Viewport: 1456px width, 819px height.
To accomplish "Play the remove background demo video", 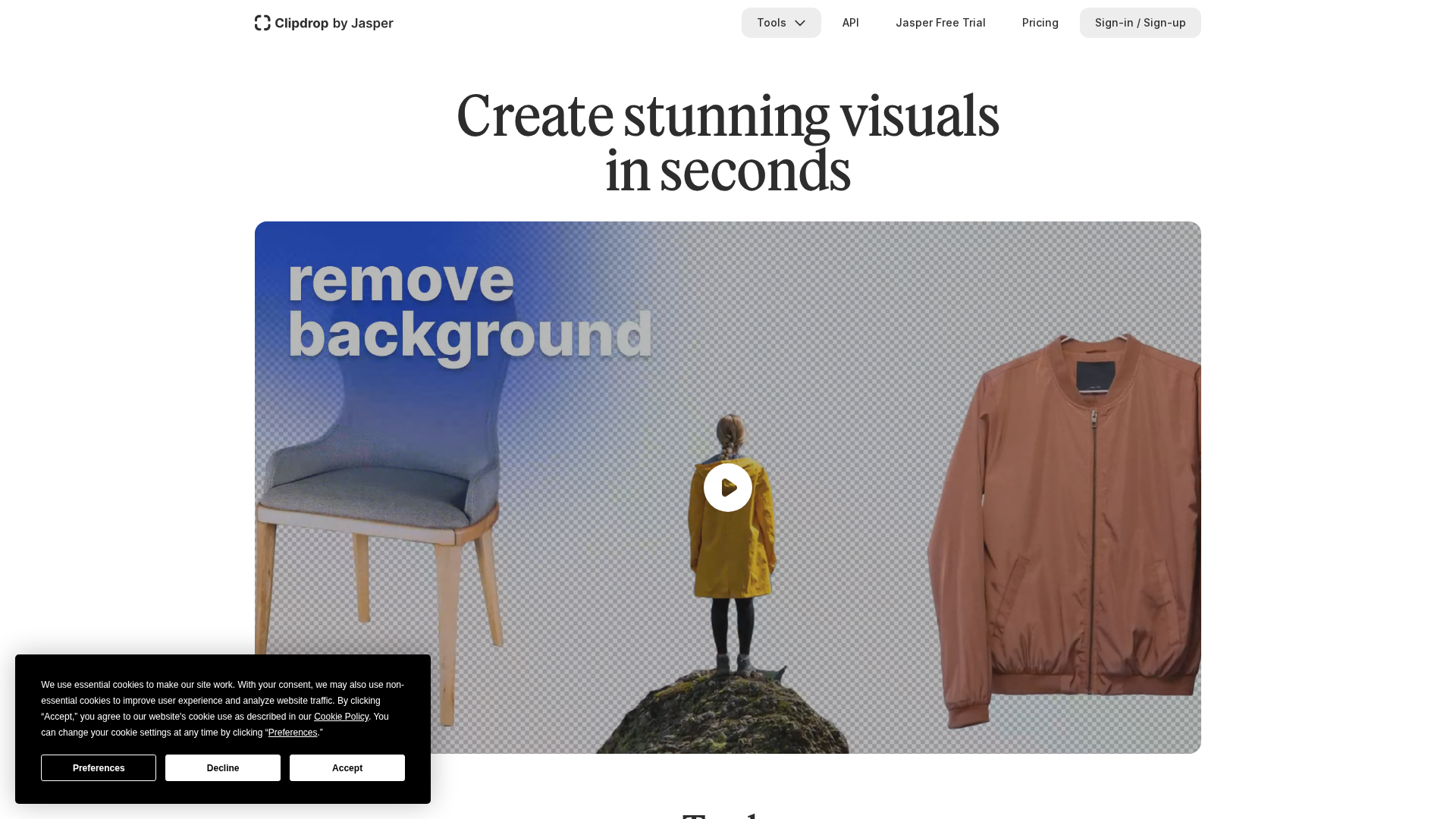I will pos(727,488).
